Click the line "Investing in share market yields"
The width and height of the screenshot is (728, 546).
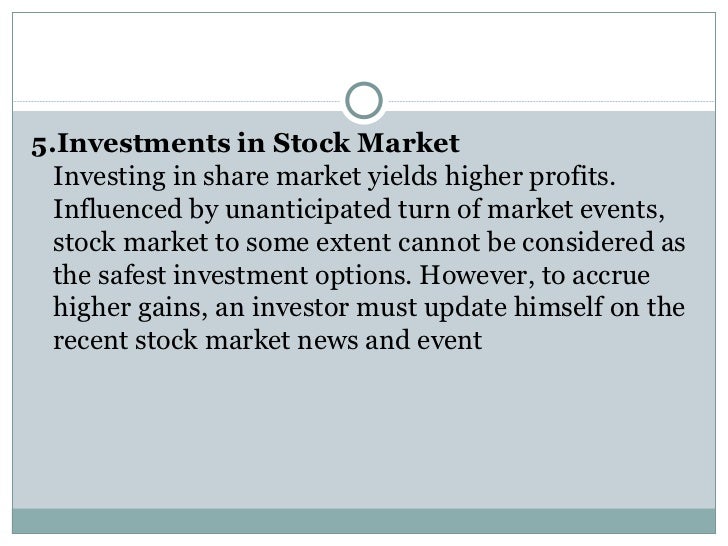(x=245, y=177)
